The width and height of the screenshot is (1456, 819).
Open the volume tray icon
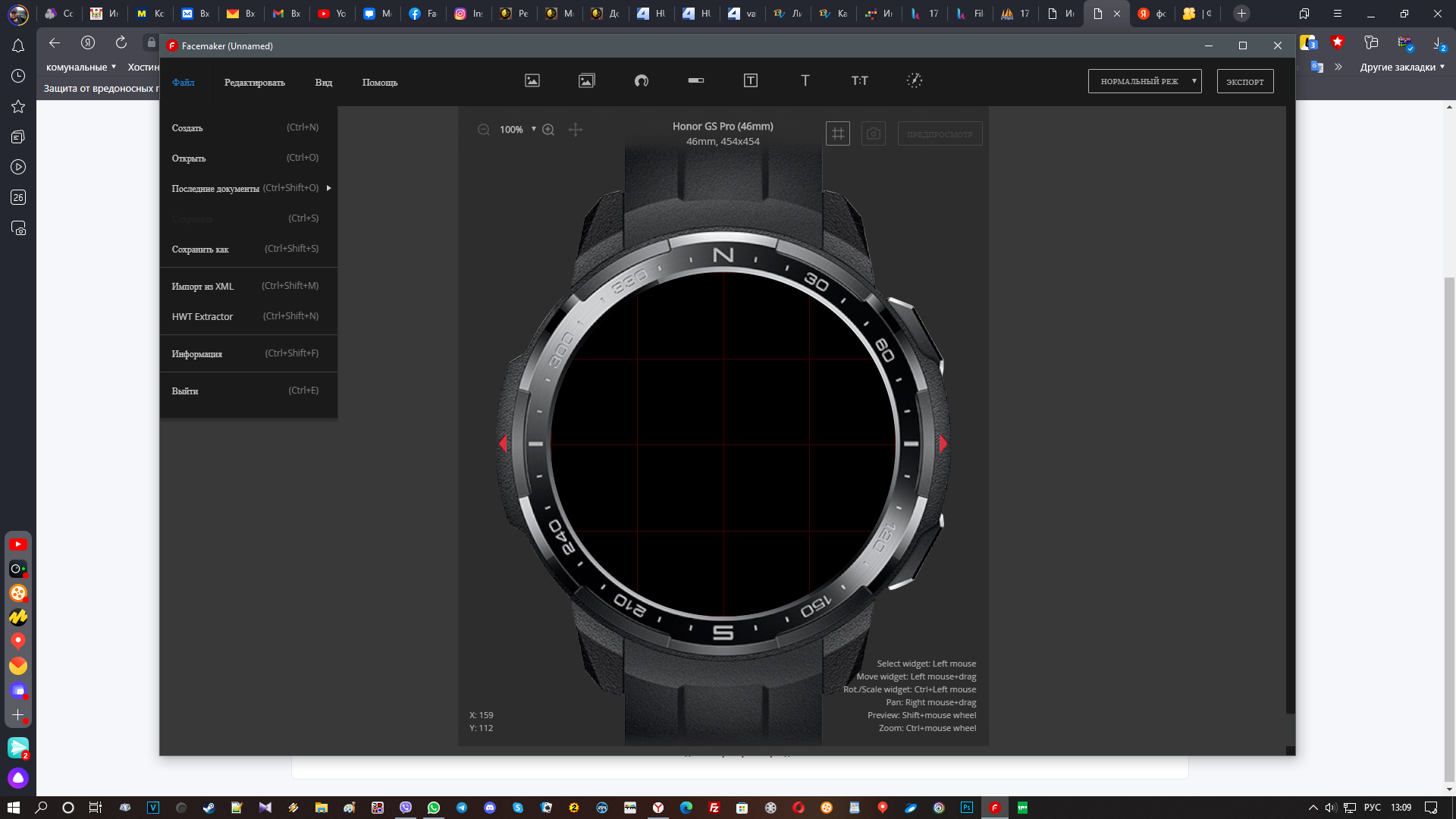click(1331, 808)
